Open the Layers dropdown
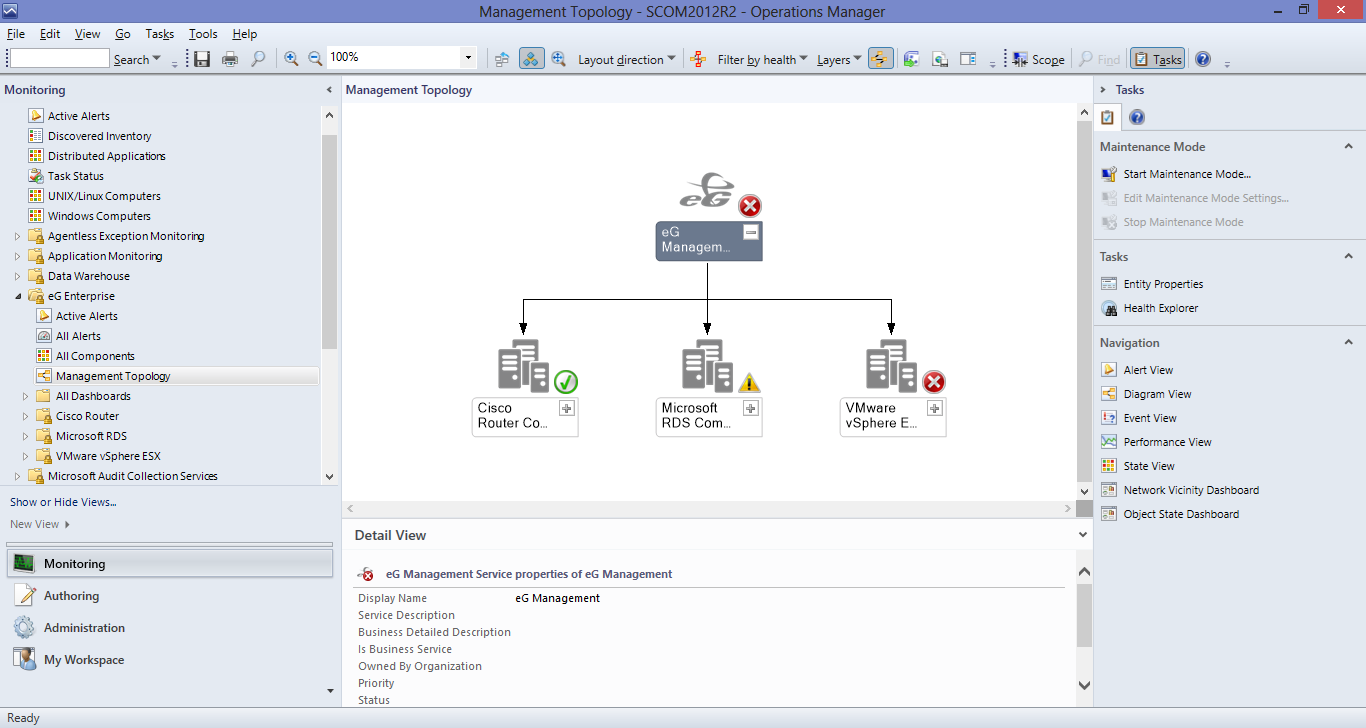This screenshot has height=728, width=1366. [x=839, y=59]
